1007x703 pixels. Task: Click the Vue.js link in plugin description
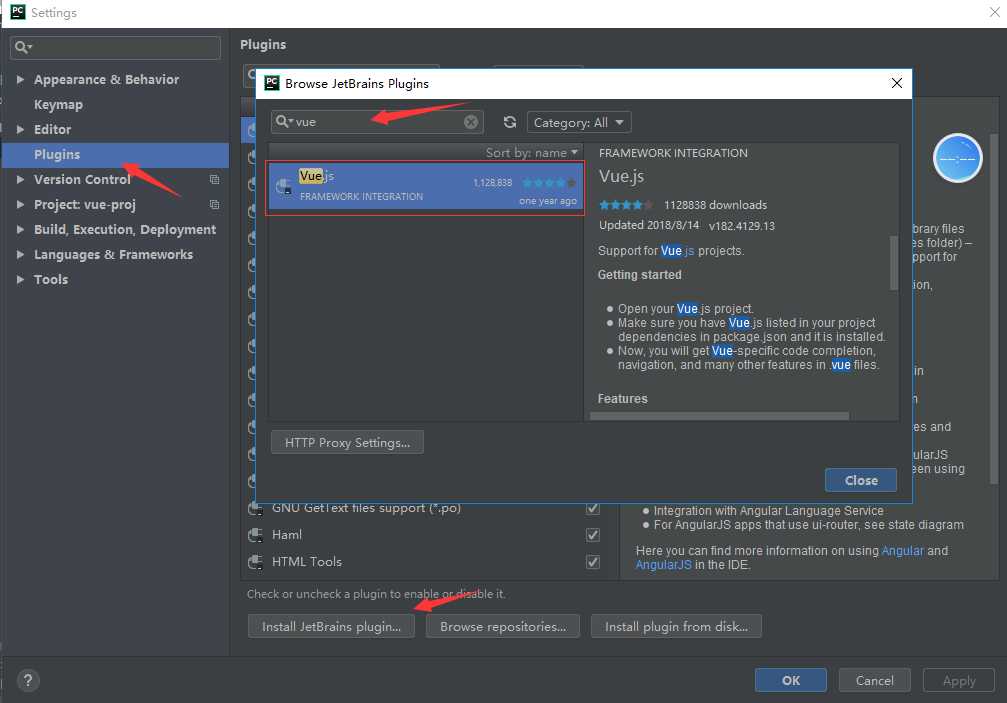tap(677, 251)
